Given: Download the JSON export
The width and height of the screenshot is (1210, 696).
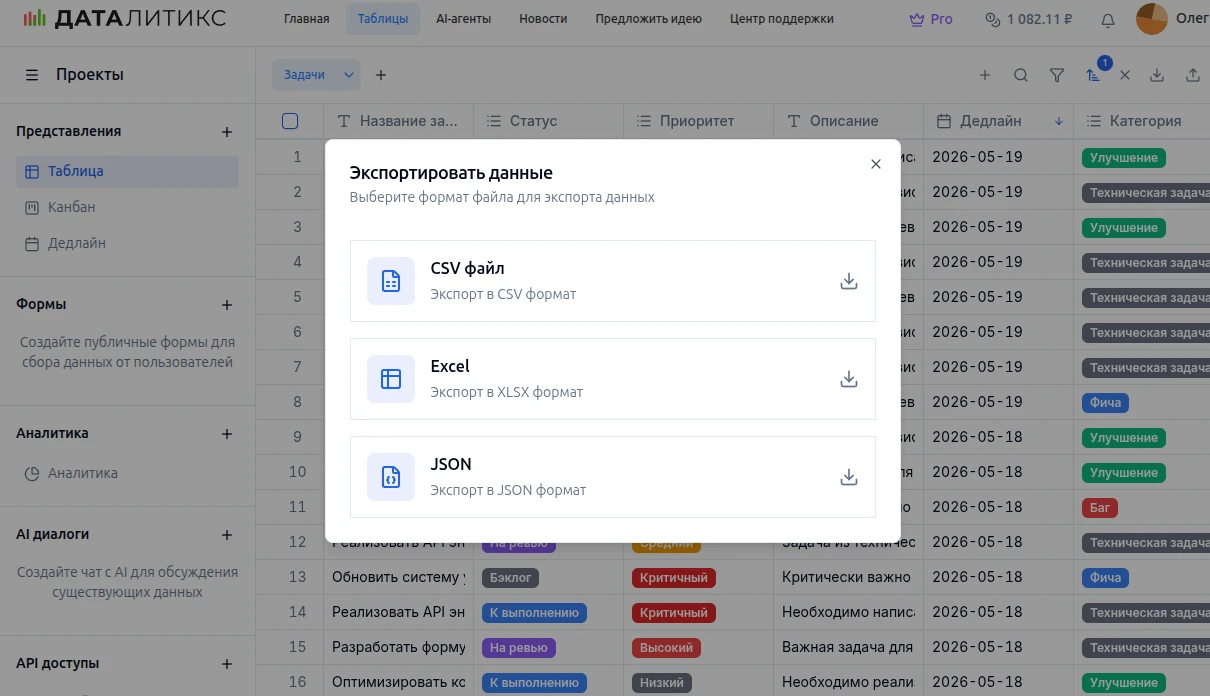Looking at the screenshot, I should [848, 477].
